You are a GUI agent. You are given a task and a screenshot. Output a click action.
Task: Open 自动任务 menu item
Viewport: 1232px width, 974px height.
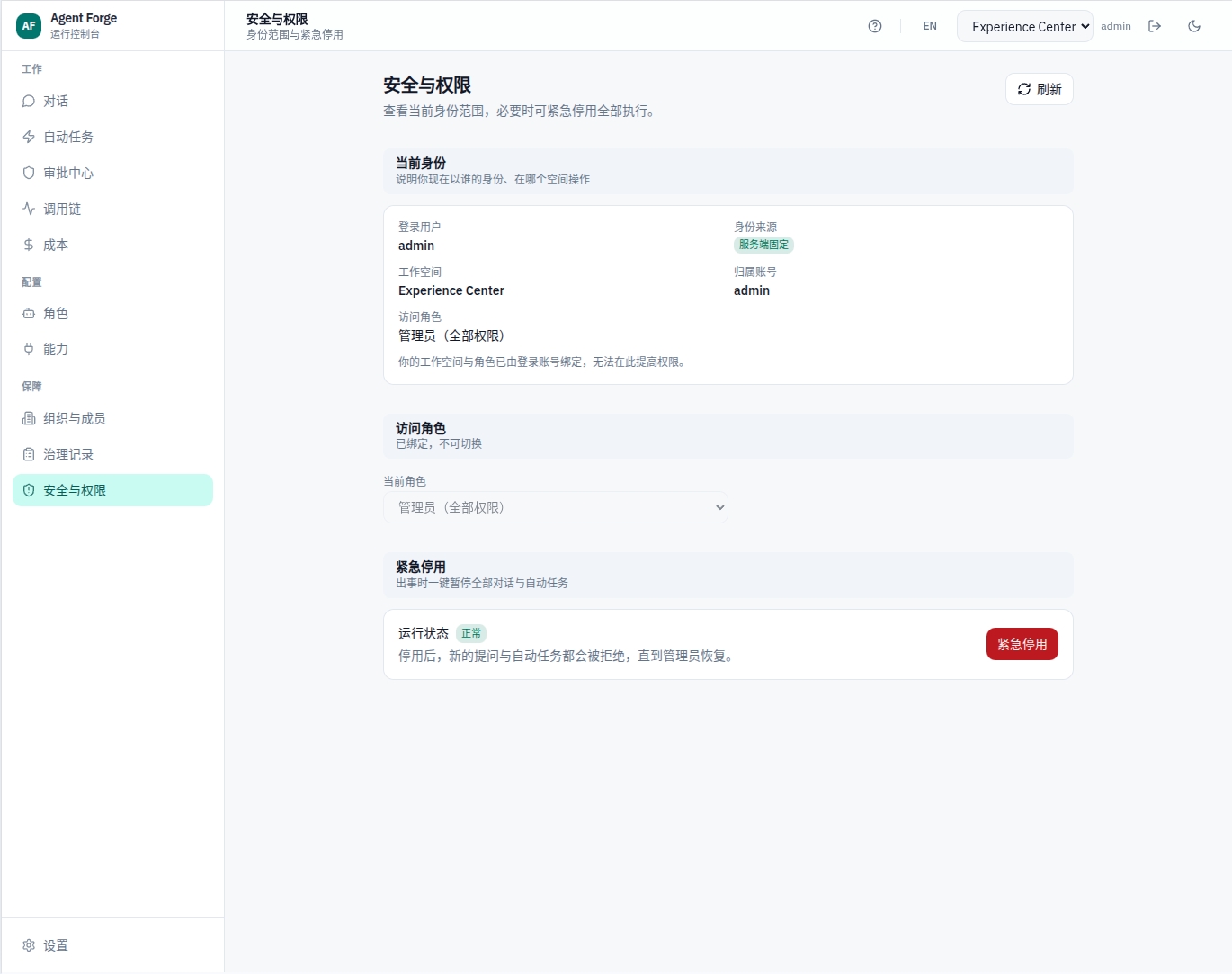(113, 138)
